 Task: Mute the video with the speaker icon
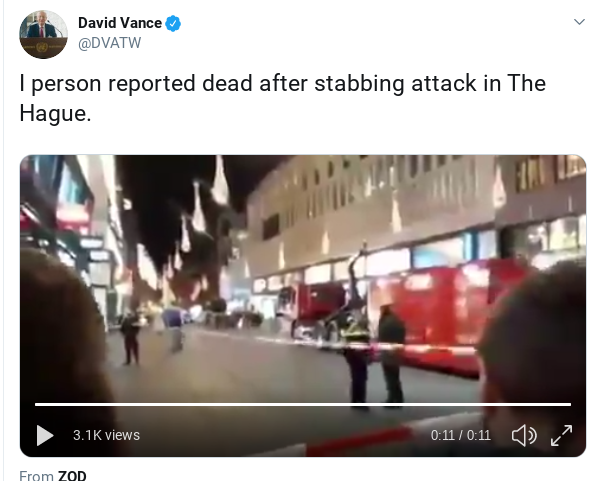point(524,435)
